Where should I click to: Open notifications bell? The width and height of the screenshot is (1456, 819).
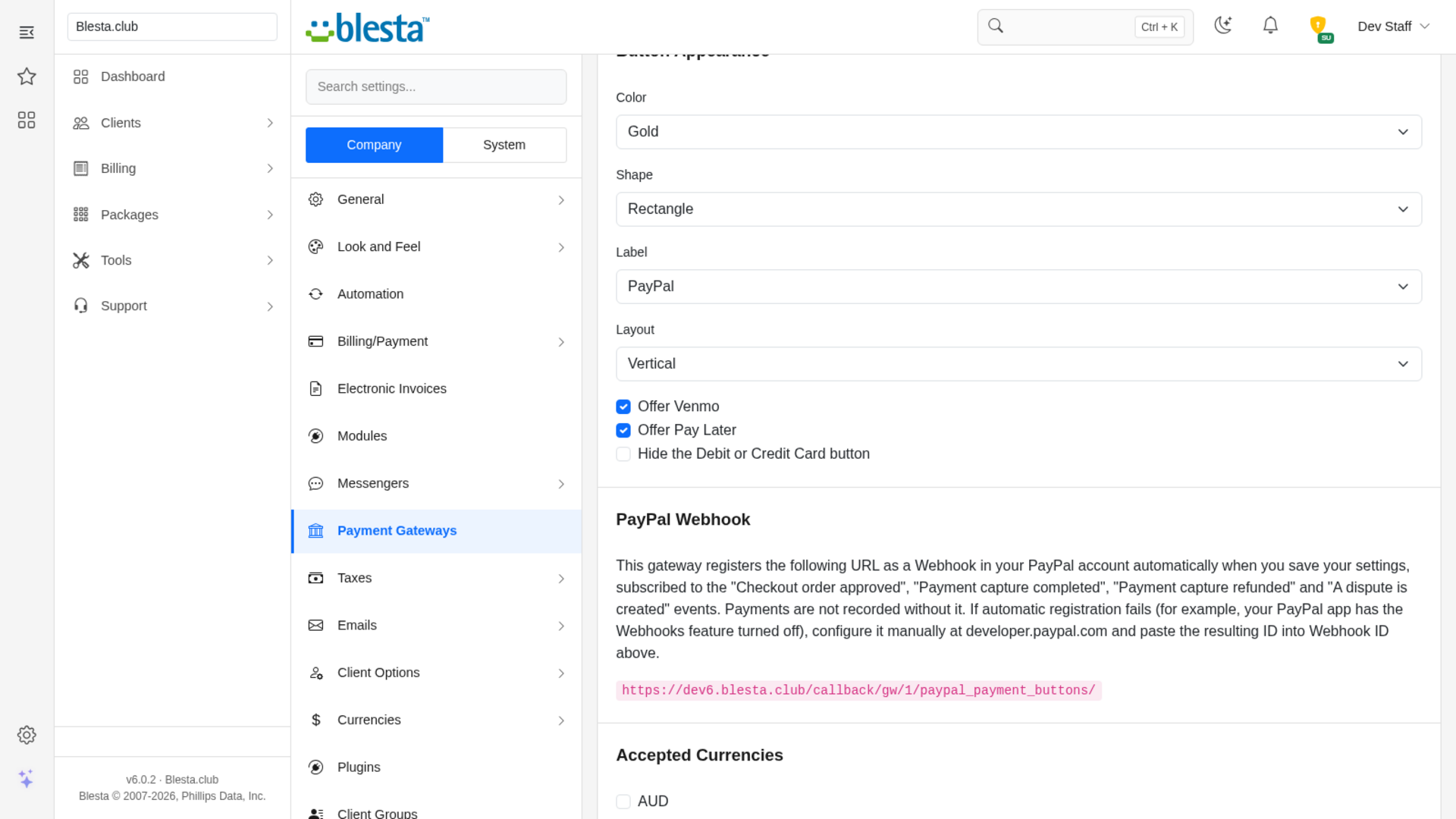1270,26
